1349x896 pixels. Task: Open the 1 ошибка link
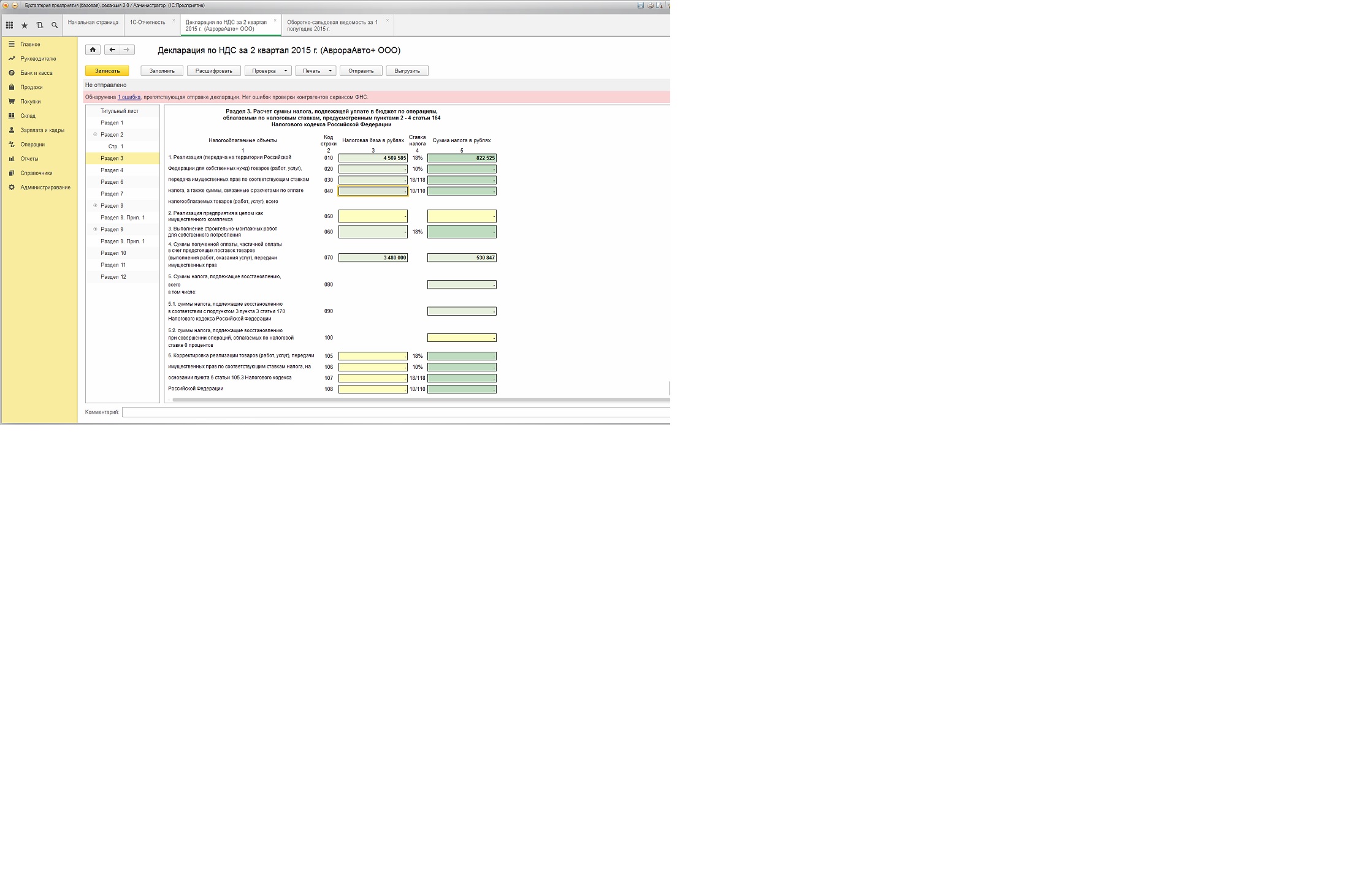[x=129, y=97]
